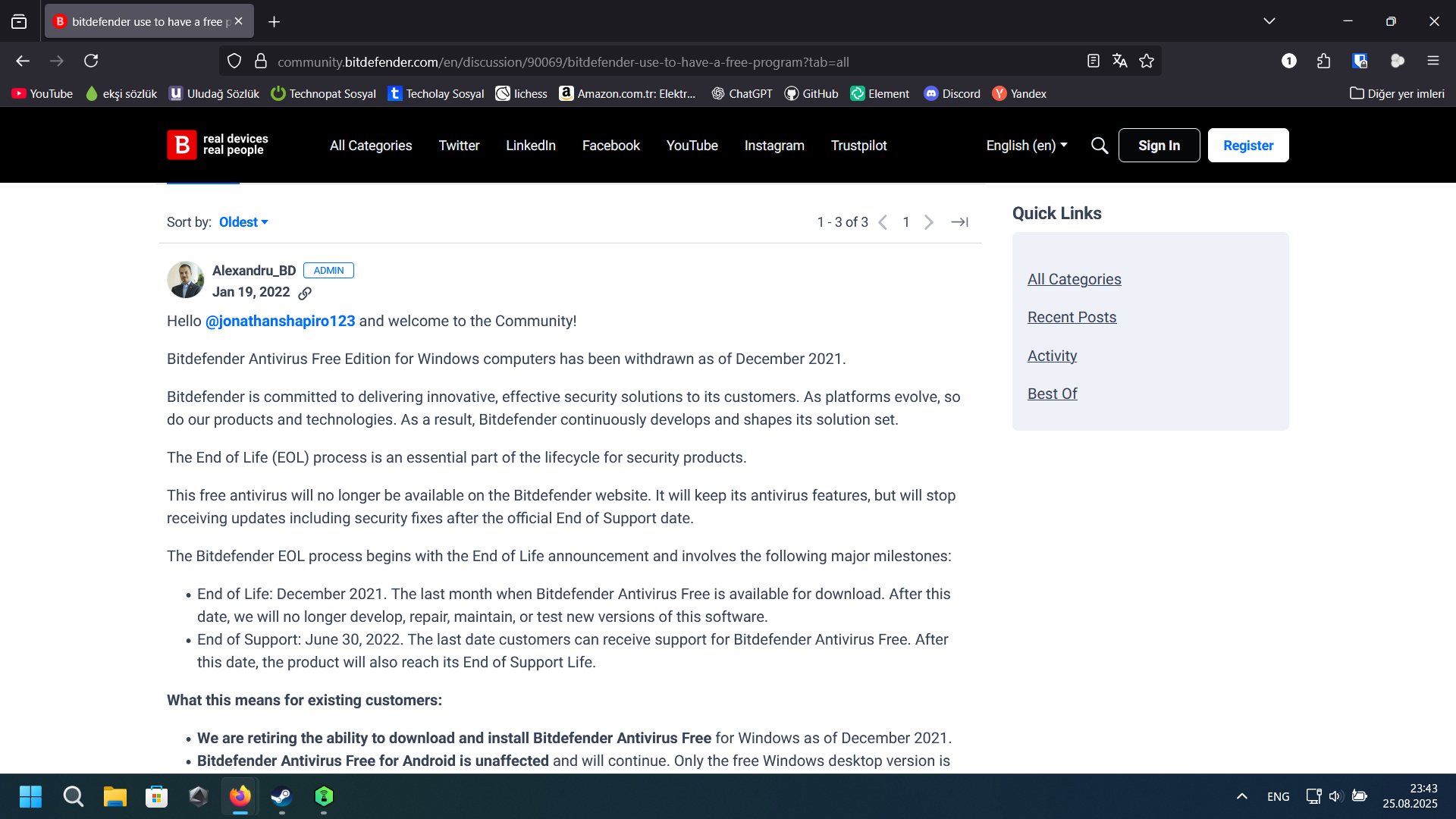Open All Categories in the top navigation
Viewport: 1456px width, 819px height.
[371, 146]
